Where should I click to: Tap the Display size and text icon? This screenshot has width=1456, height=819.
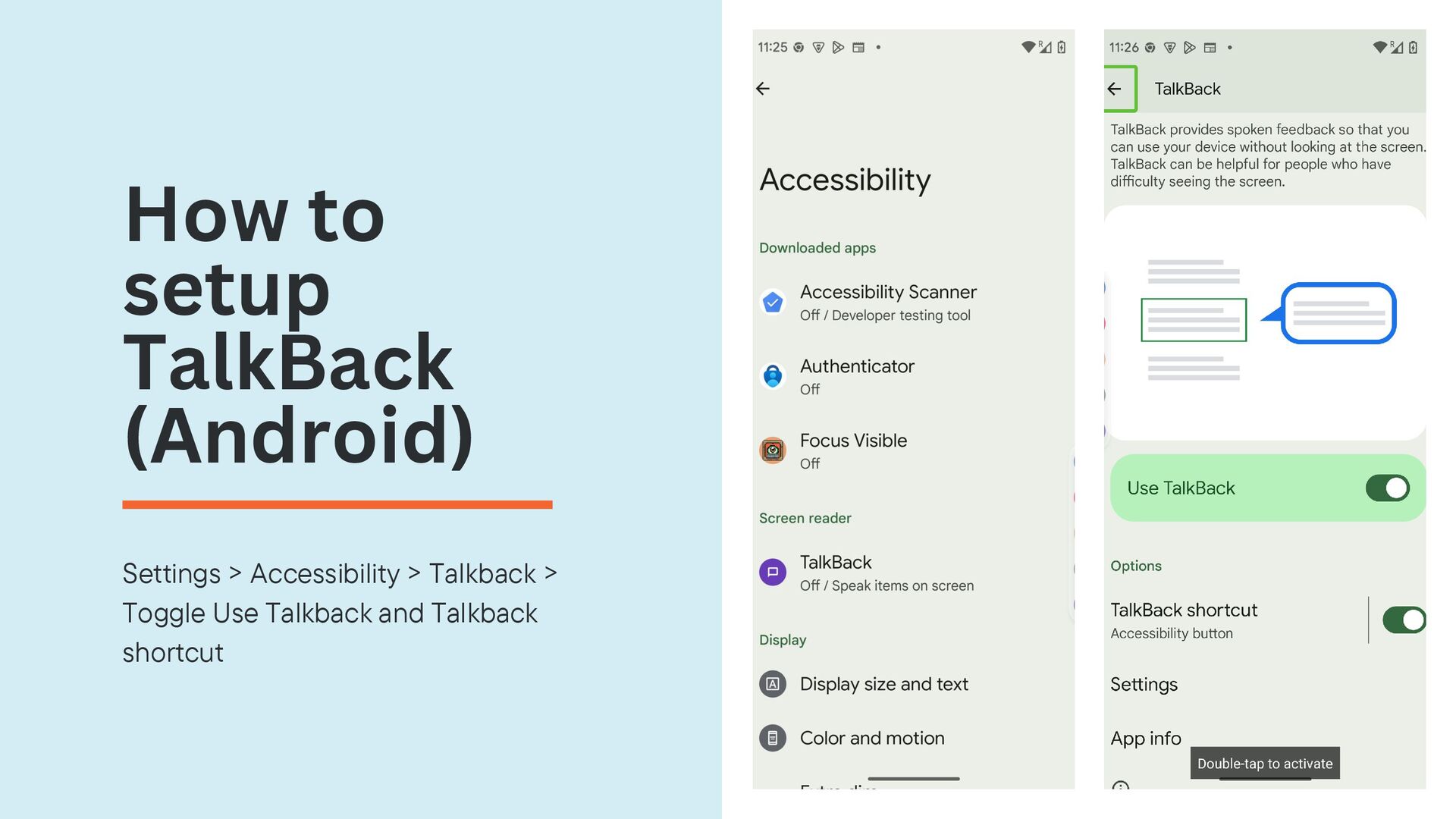tap(773, 684)
